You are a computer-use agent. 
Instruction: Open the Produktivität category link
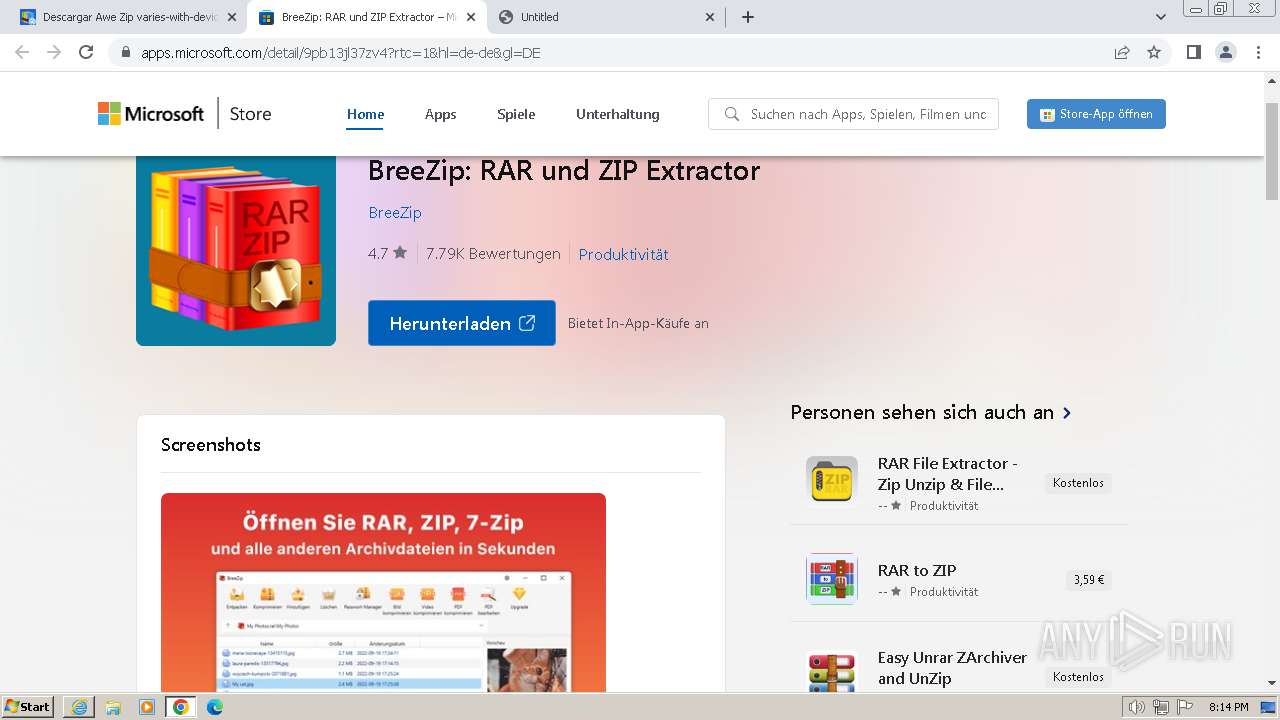(623, 254)
